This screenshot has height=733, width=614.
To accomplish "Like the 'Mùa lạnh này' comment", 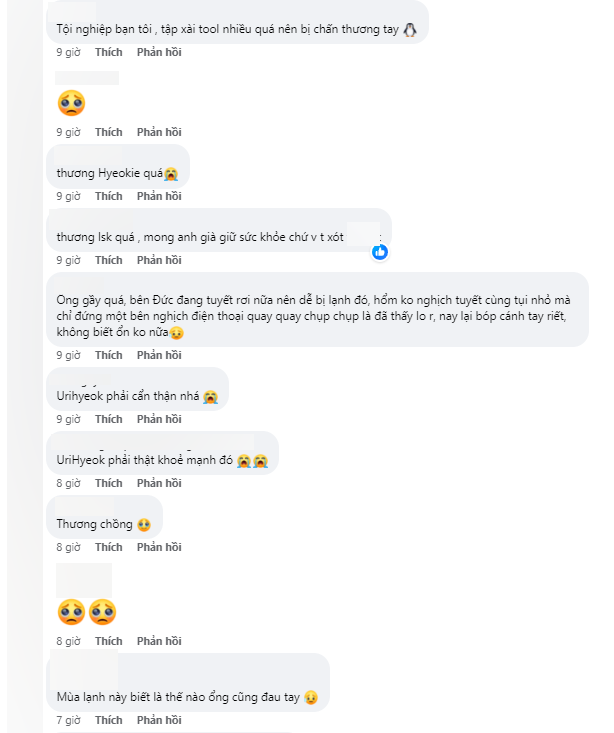I will tap(109, 720).
